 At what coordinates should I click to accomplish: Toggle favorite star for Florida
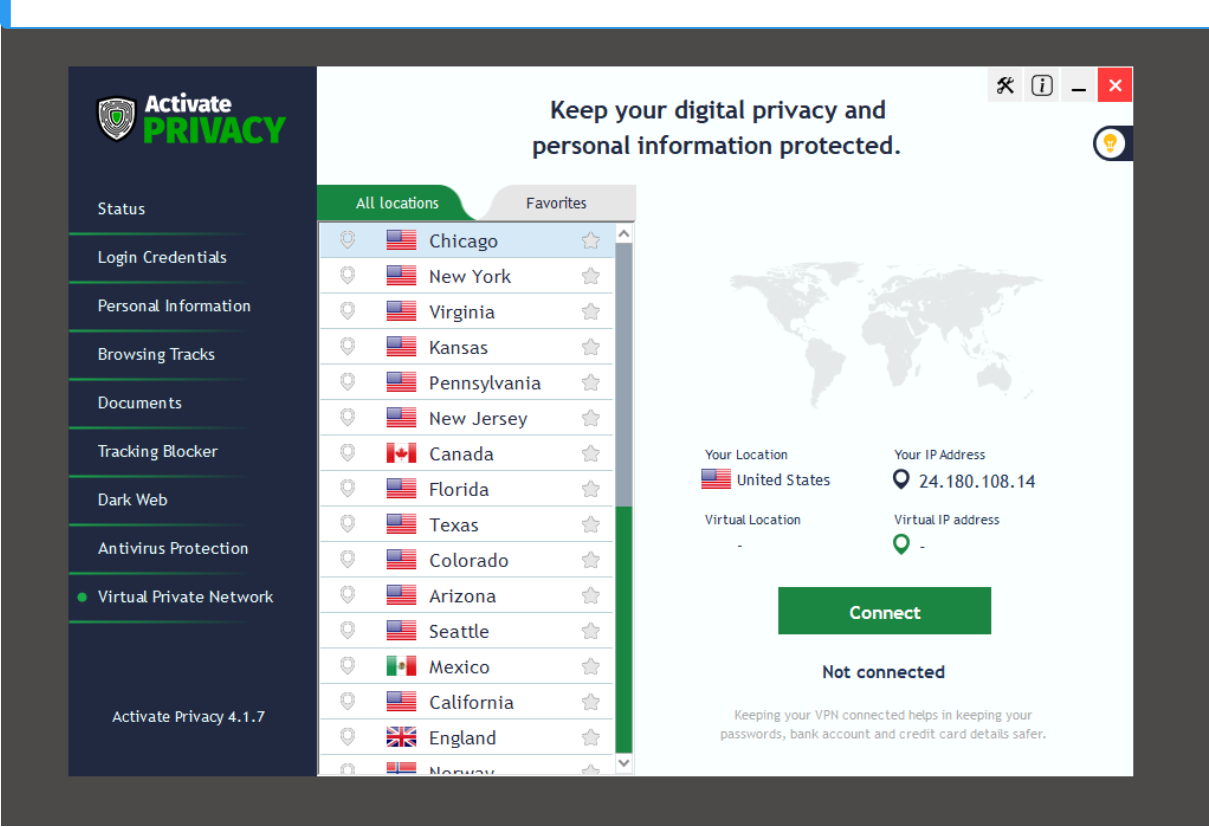[x=591, y=489]
